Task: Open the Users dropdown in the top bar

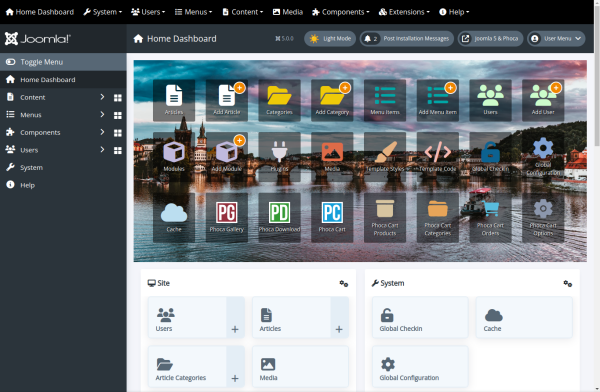Action: (148, 12)
